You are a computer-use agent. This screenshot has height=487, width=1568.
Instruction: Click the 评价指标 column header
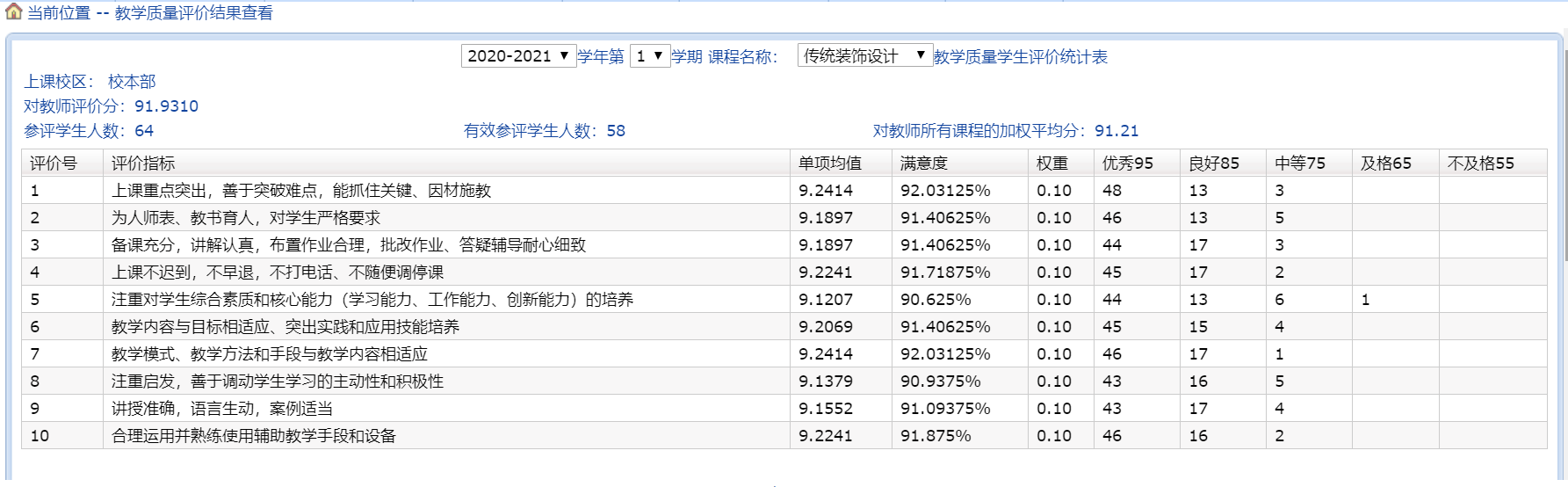pyautogui.click(x=143, y=164)
